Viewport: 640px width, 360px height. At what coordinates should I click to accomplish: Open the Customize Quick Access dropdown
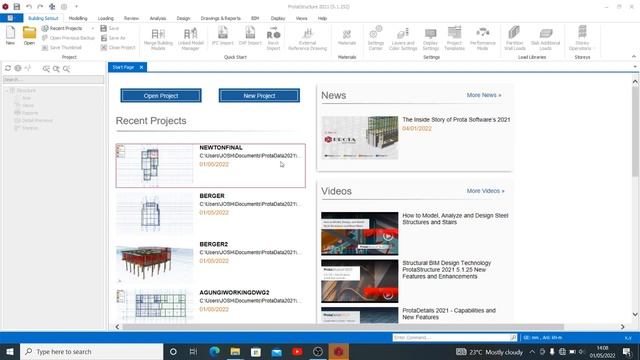[76, 7]
